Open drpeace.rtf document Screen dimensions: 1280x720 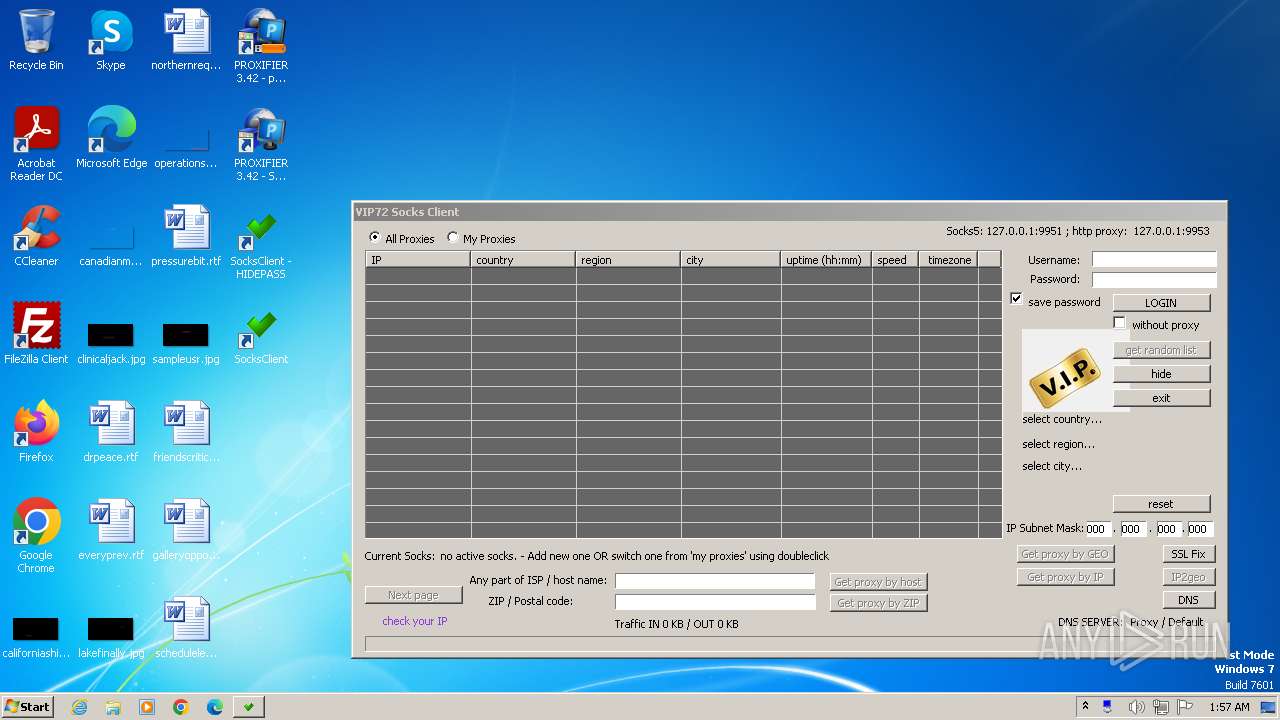click(111, 432)
